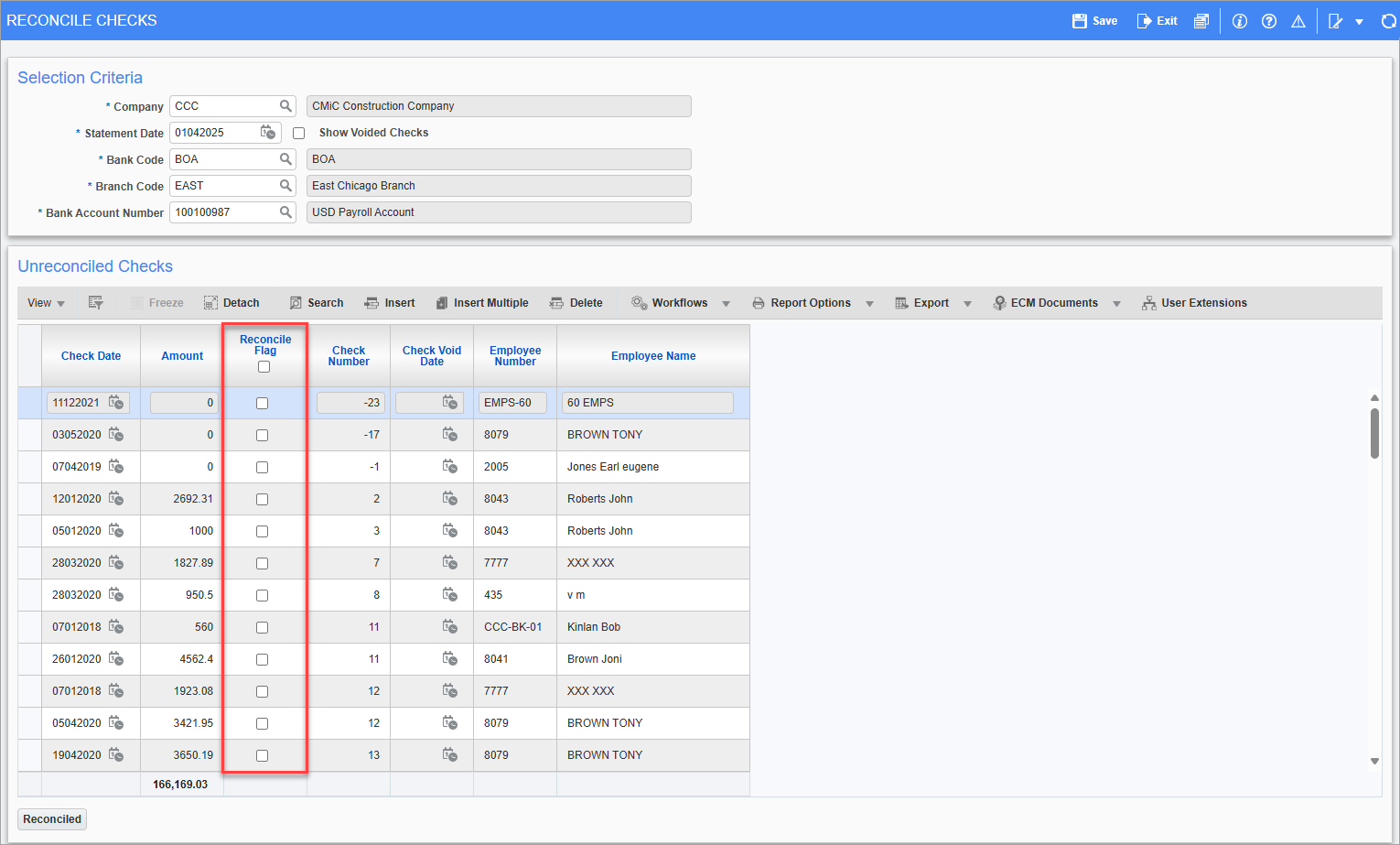The image size is (1400, 845).
Task: Sort by Employee Number column header
Action: (x=515, y=356)
